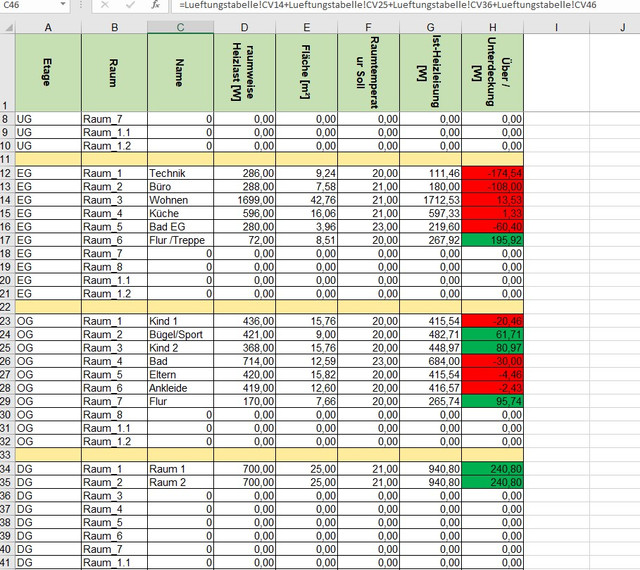This screenshot has width=640, height=570.
Task: Open the Insert Function fx icon
Action: point(156,5)
